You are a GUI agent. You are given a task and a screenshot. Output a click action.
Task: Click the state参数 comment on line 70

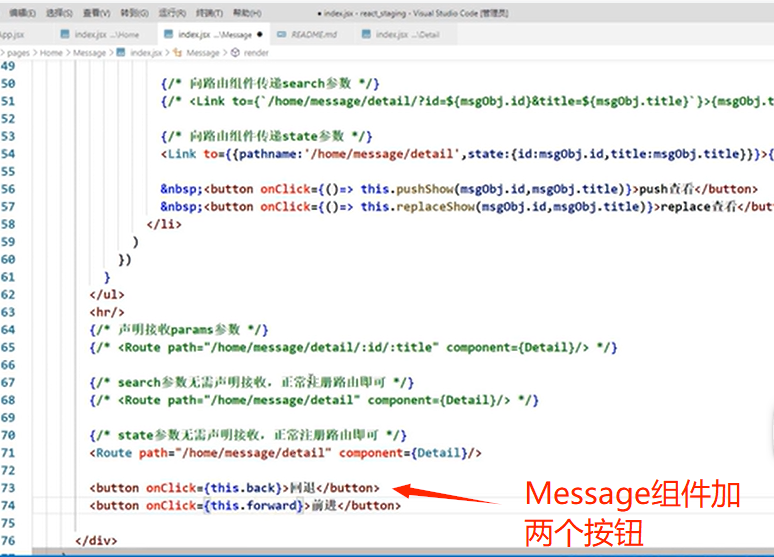tap(248, 436)
